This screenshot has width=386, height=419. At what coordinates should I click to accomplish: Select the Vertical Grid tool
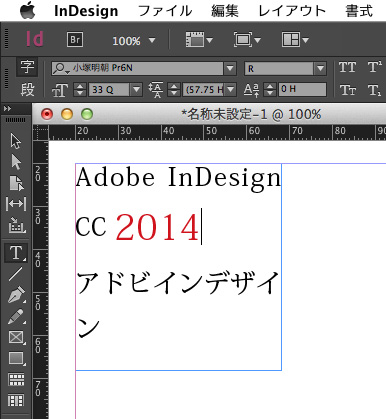click(16, 400)
